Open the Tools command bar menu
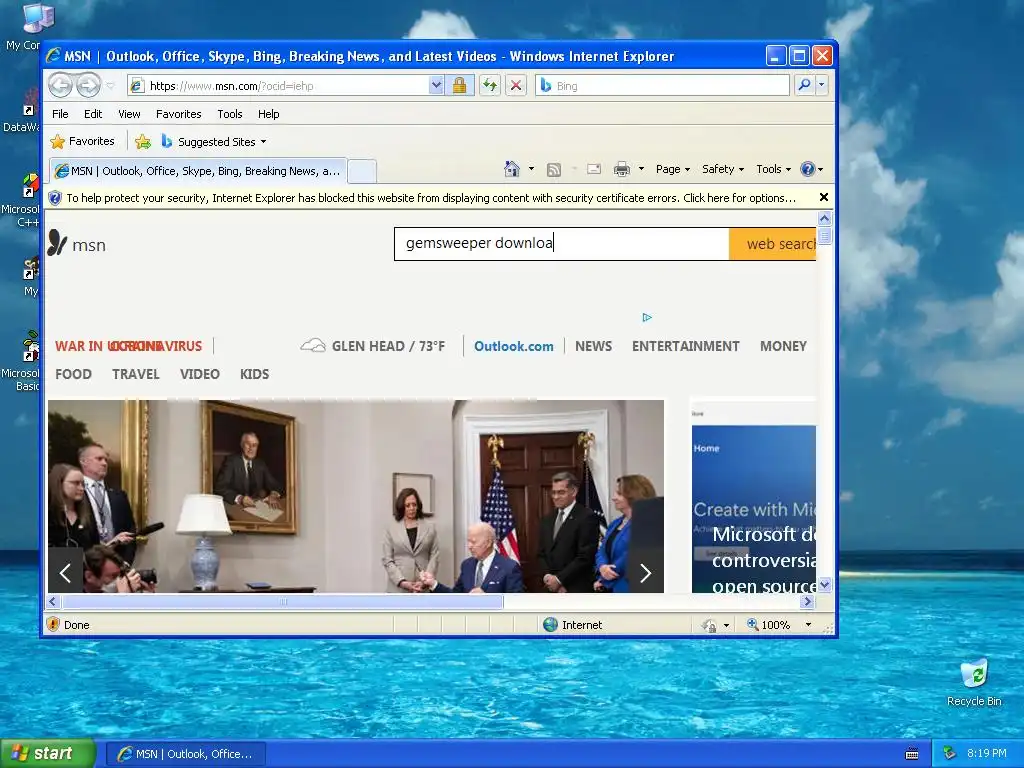 (773, 169)
